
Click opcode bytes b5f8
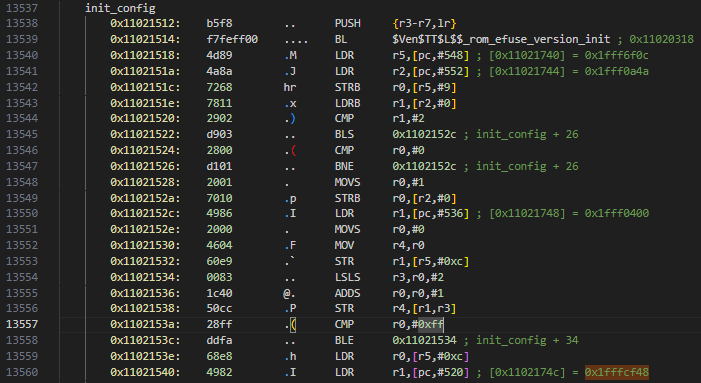[219, 23]
